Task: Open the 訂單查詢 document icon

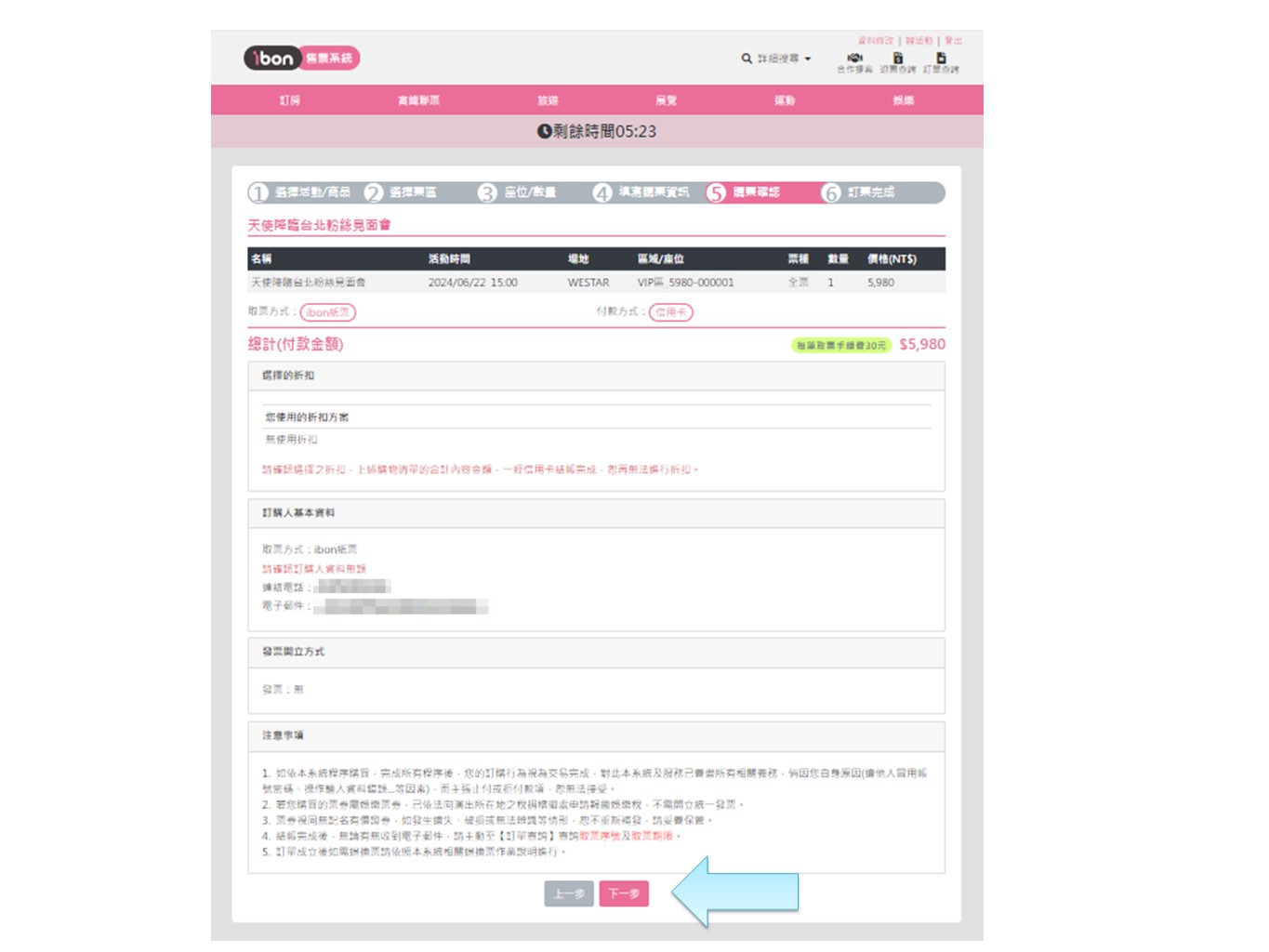Action: 941,59
